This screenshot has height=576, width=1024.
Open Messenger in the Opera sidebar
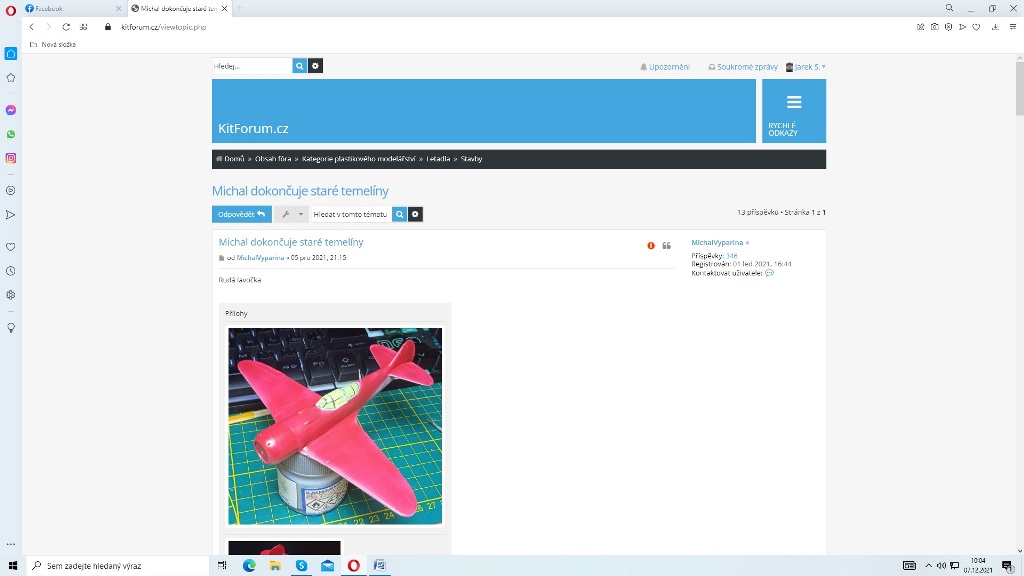pos(11,110)
